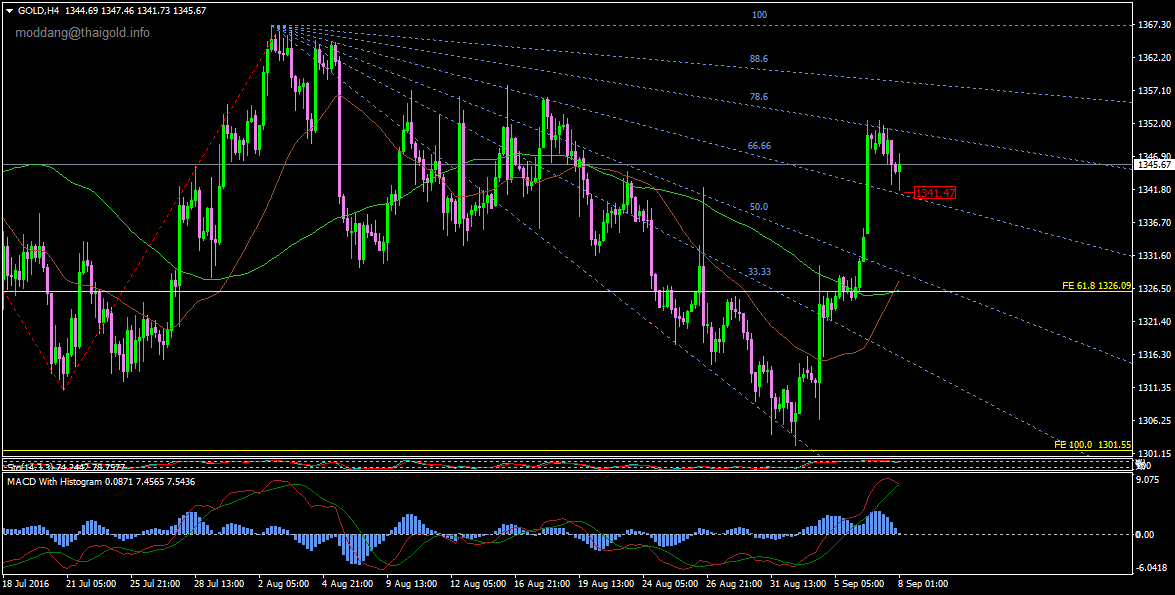This screenshot has height=595, width=1175.
Task: Select the FE 100.0 1301.55 label
Action: [1092, 444]
